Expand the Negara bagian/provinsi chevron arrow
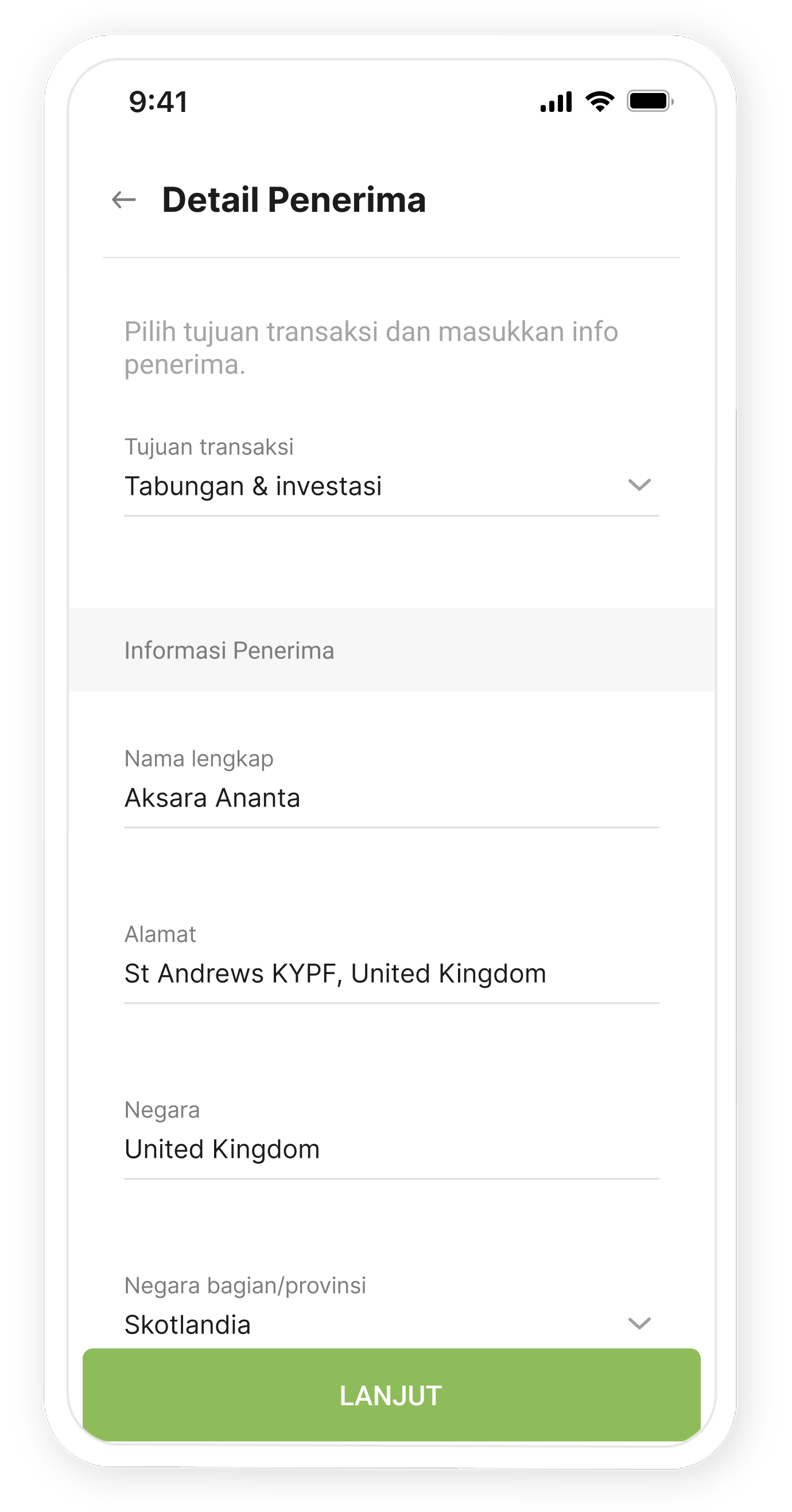Image resolution: width=792 pixels, height=1512 pixels. pyautogui.click(x=639, y=1323)
